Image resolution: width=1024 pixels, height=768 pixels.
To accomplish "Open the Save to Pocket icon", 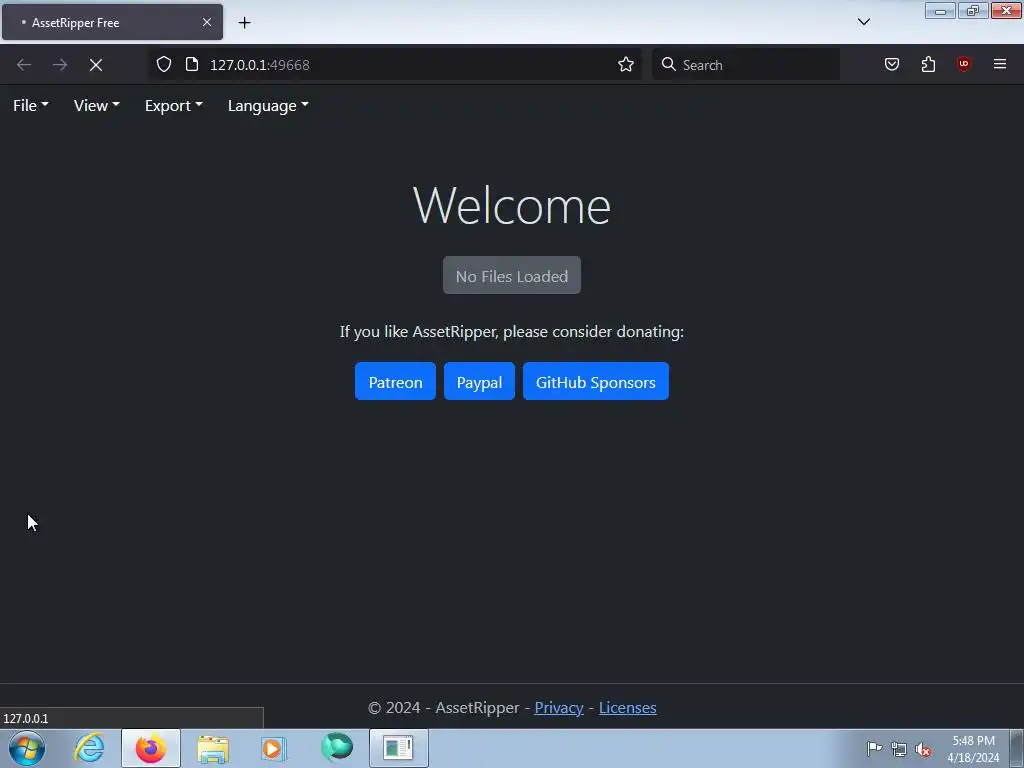I will coord(892,65).
